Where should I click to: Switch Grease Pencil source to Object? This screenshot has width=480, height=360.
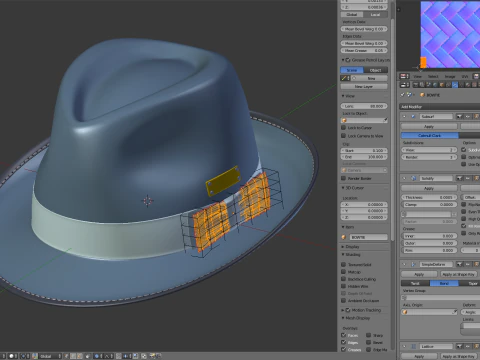click(x=375, y=70)
